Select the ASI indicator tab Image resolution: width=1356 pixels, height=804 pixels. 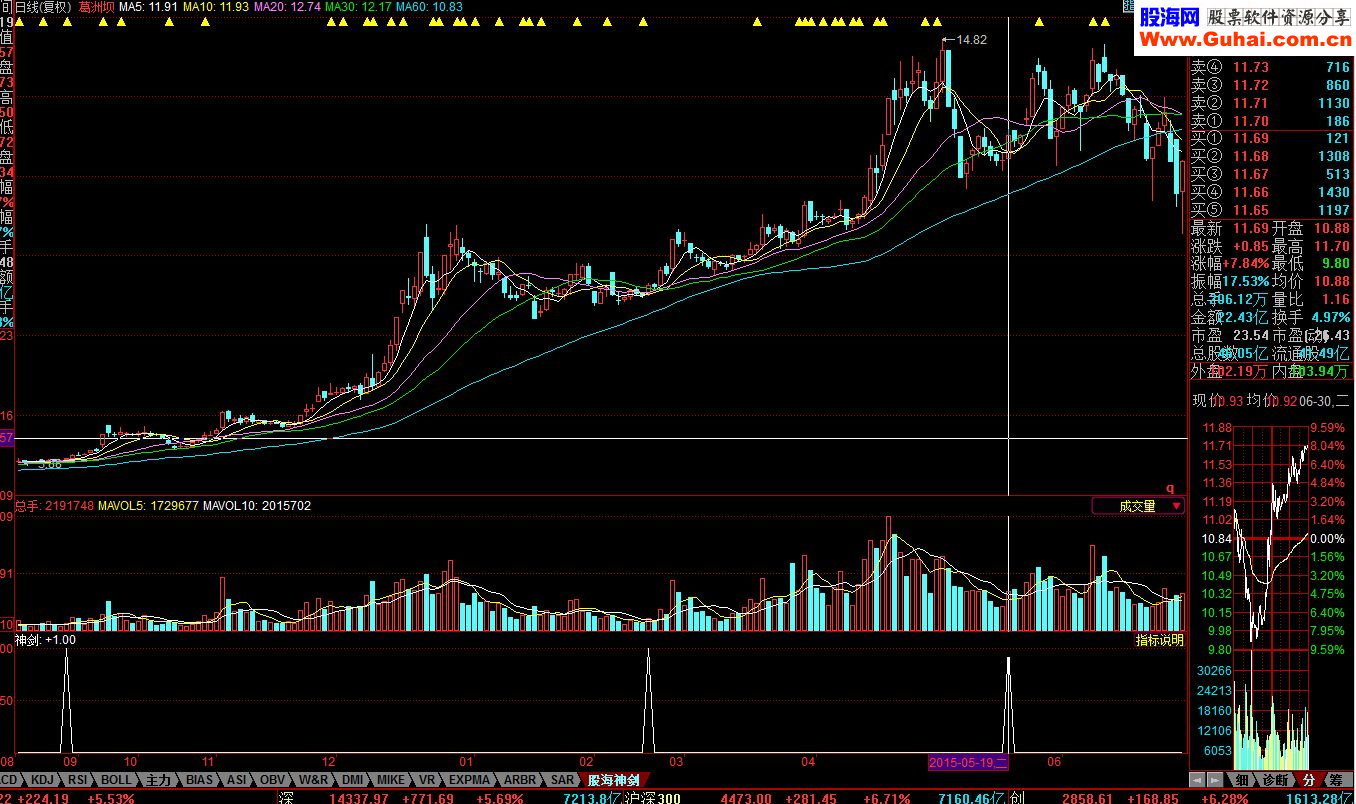[x=237, y=779]
